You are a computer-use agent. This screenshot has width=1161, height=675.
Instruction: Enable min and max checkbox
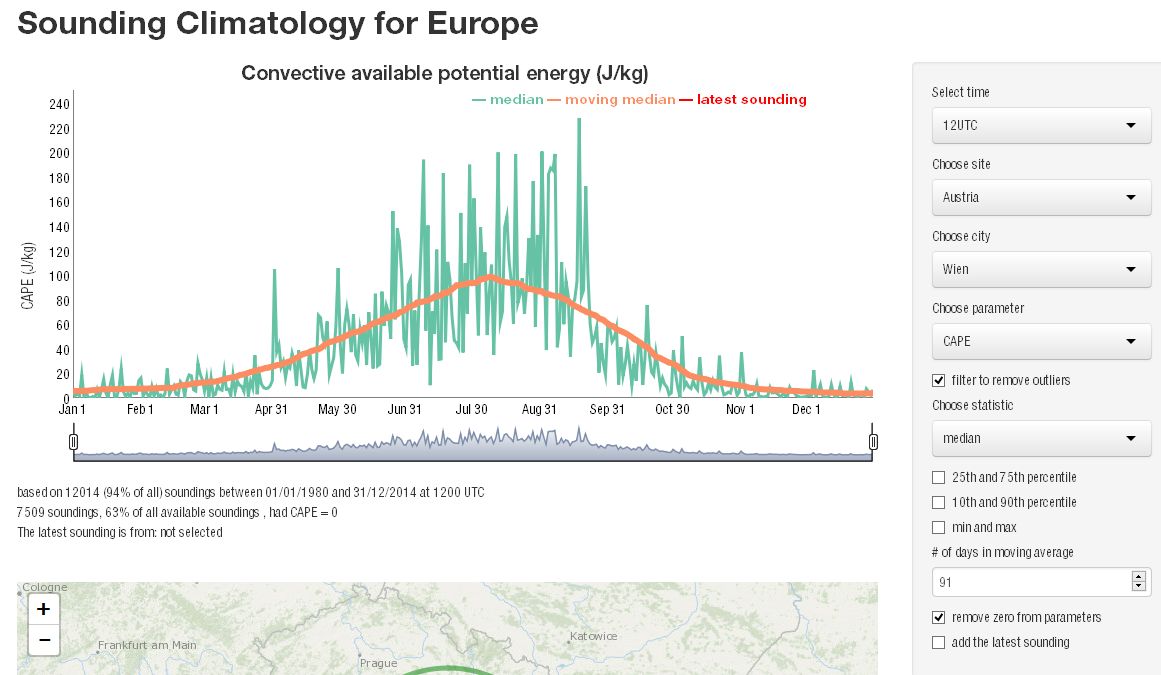[x=939, y=528]
